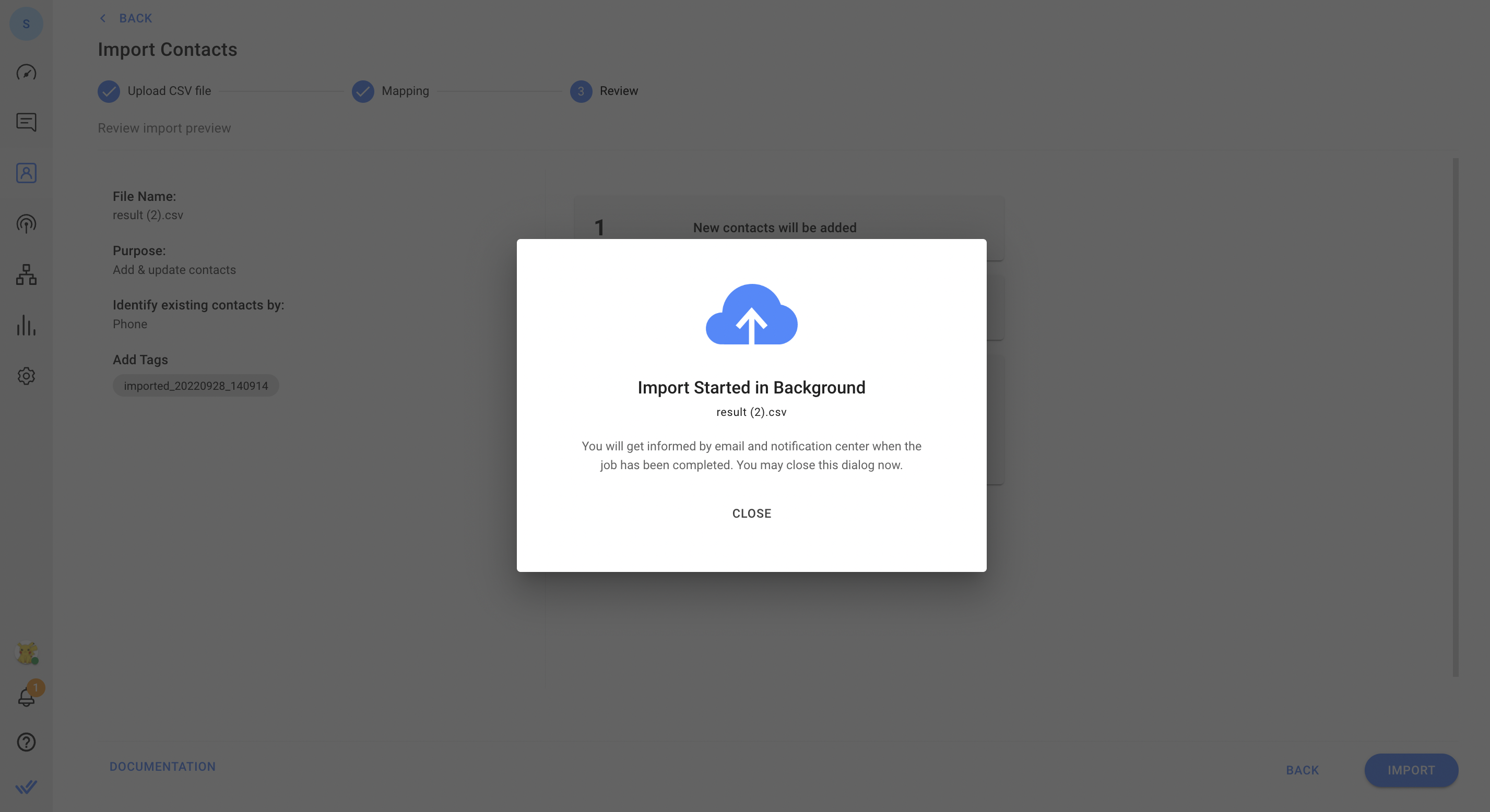The height and width of the screenshot is (812, 1490).
Task: Open the user profile Pikachu avatar
Action: [x=26, y=653]
